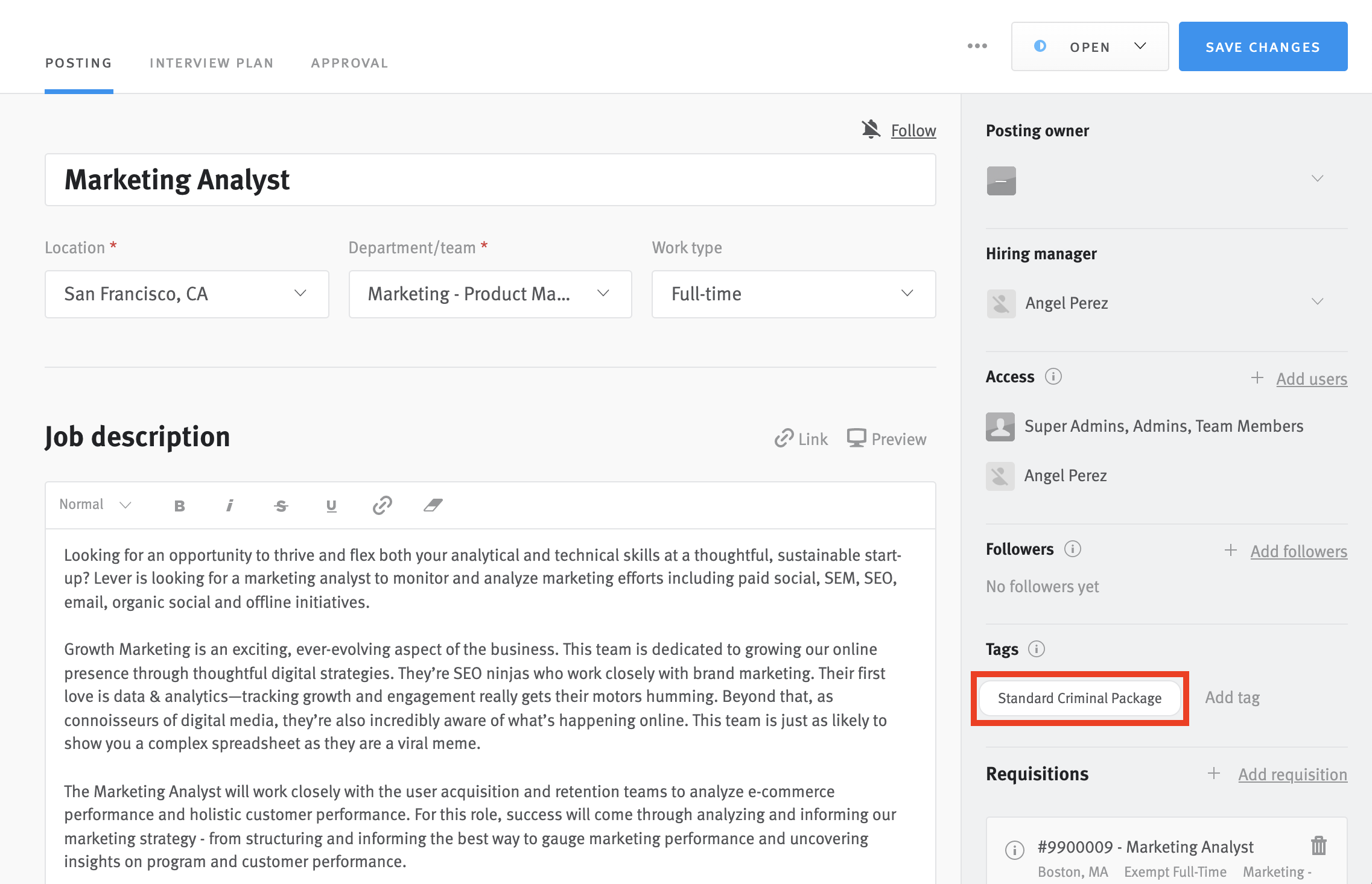Click the Add tag input field
Viewport: 1372px width, 884px height.
tap(1233, 698)
